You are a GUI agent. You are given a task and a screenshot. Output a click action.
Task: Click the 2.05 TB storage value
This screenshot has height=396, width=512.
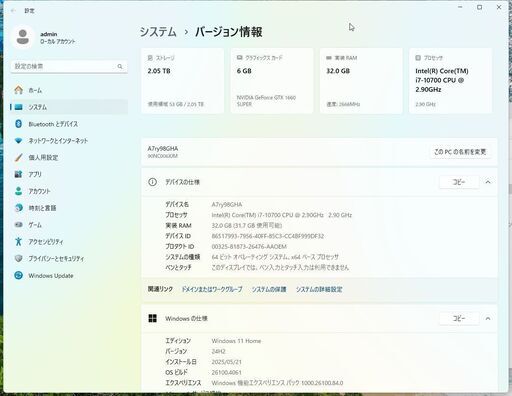pos(159,71)
